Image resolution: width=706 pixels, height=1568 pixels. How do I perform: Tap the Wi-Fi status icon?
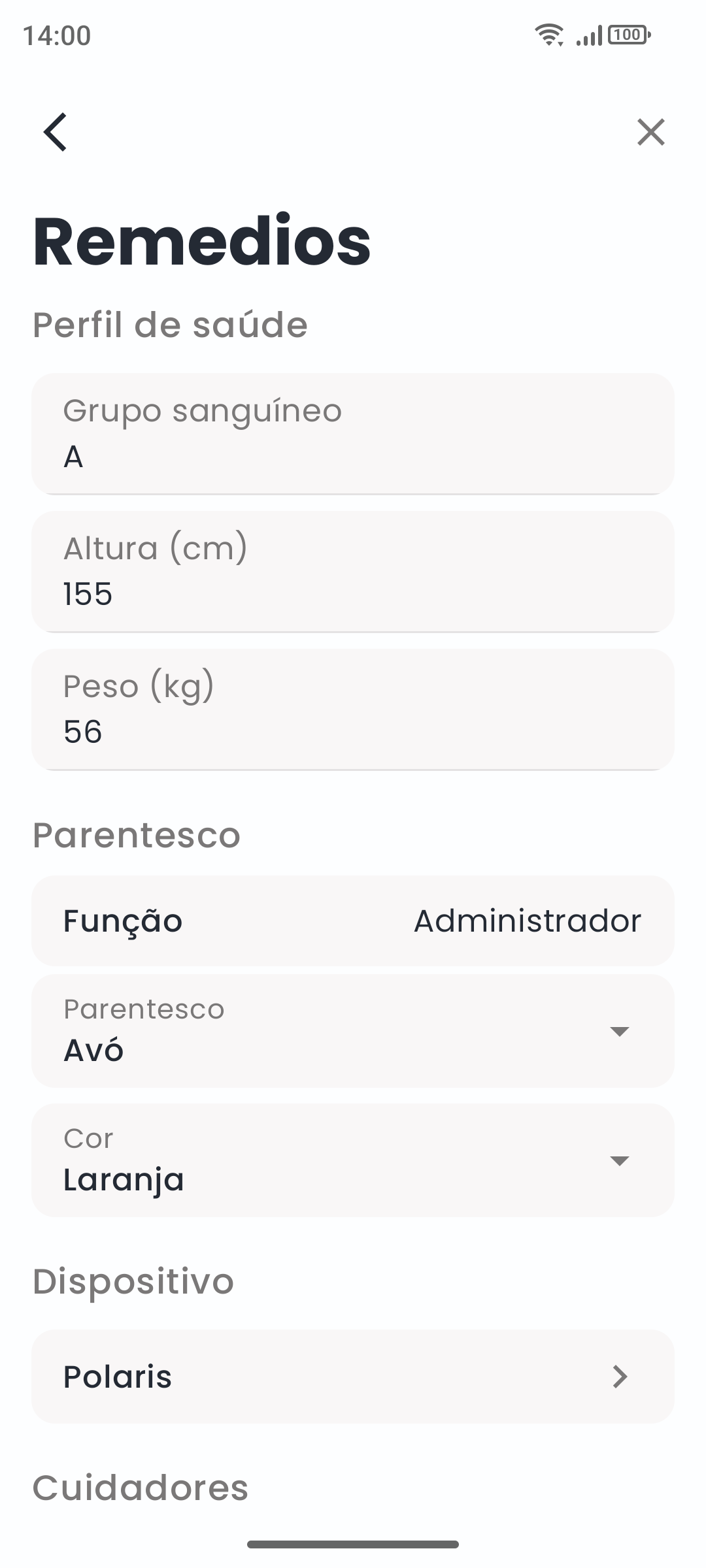pos(549,35)
